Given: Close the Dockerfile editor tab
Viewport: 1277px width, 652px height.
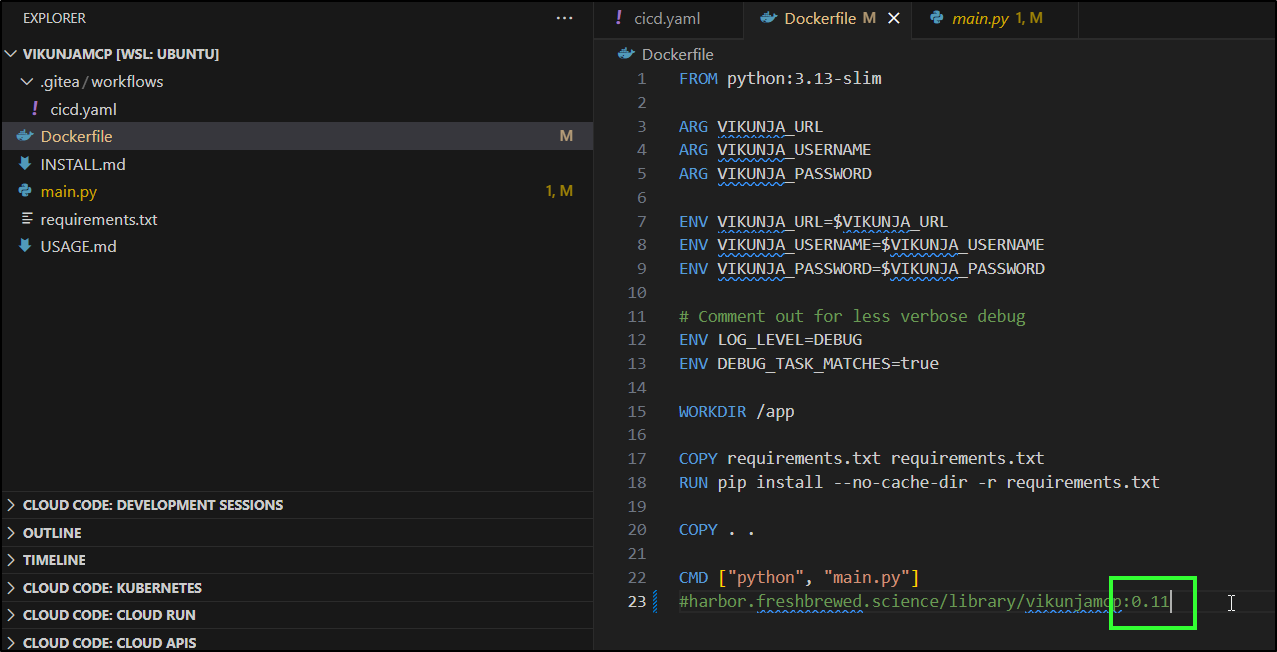Looking at the screenshot, I should [894, 18].
